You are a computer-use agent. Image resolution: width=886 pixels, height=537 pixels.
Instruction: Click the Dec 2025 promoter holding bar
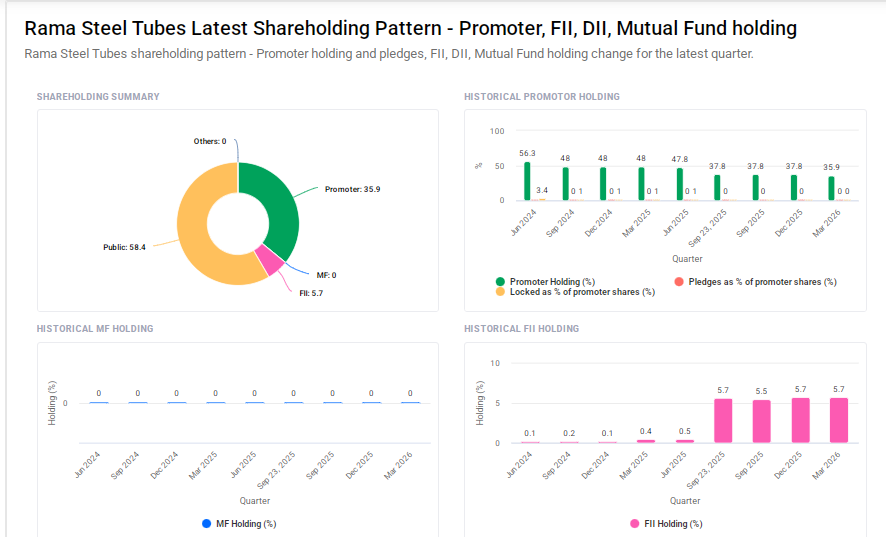pyautogui.click(x=794, y=188)
